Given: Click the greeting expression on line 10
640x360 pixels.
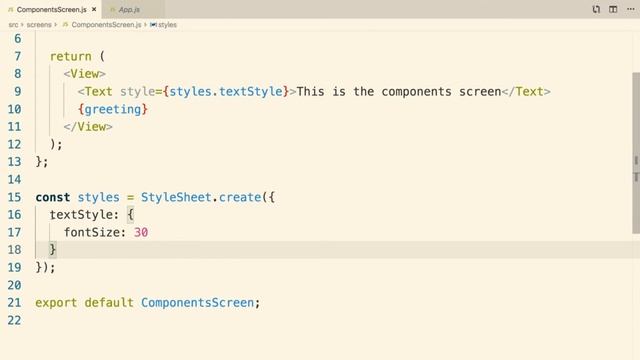Looking at the screenshot, I should pyautogui.click(x=113, y=109).
